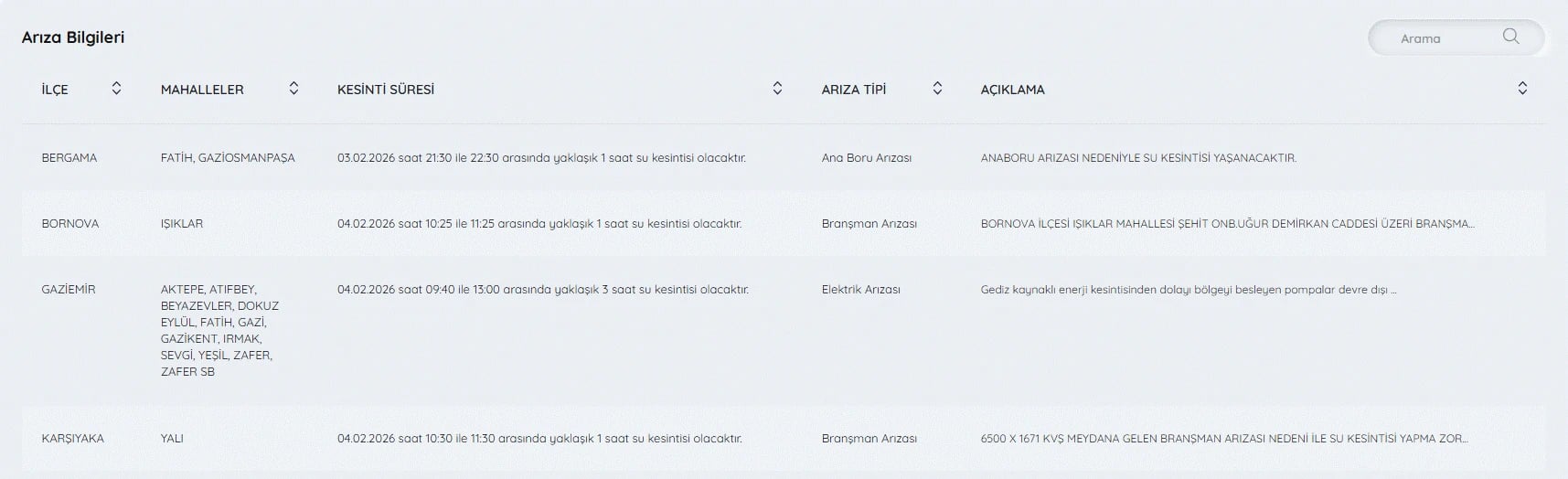Sort by KESİNTİ SÜRESİ arrows
Viewport: 1568px width, 479px height.
[x=777, y=89]
